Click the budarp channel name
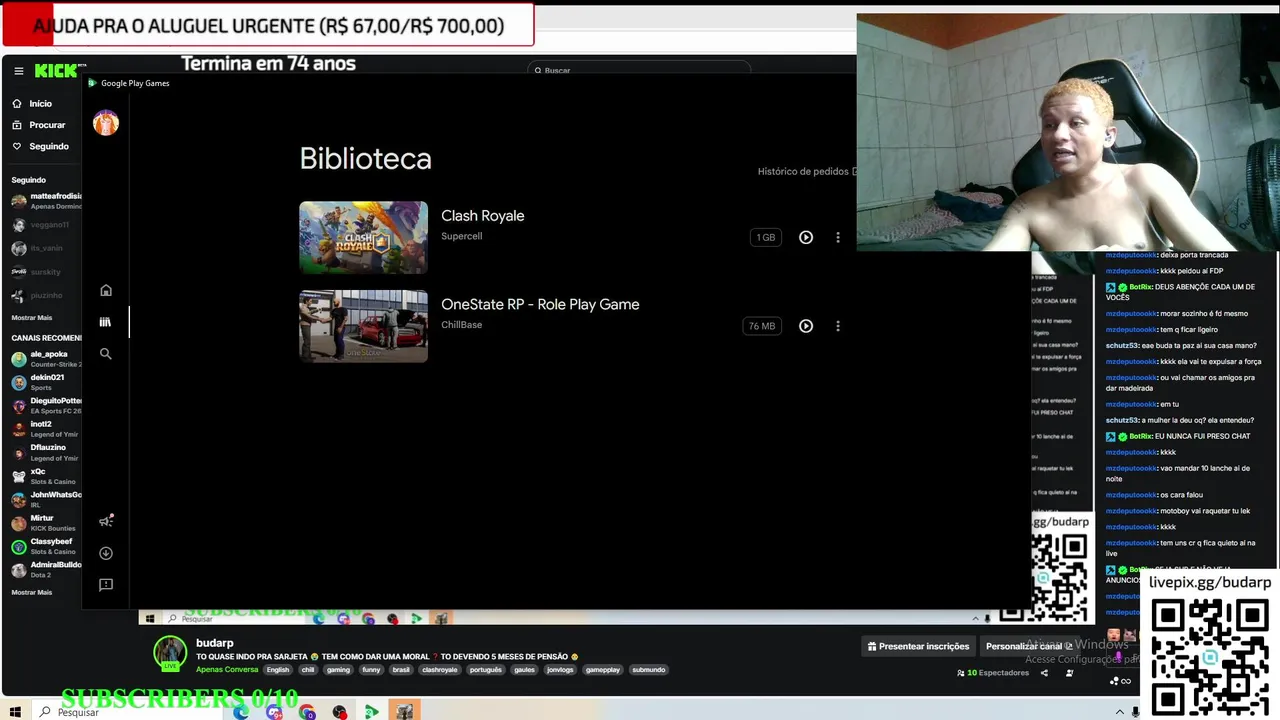Image resolution: width=1280 pixels, height=720 pixels. click(215, 643)
